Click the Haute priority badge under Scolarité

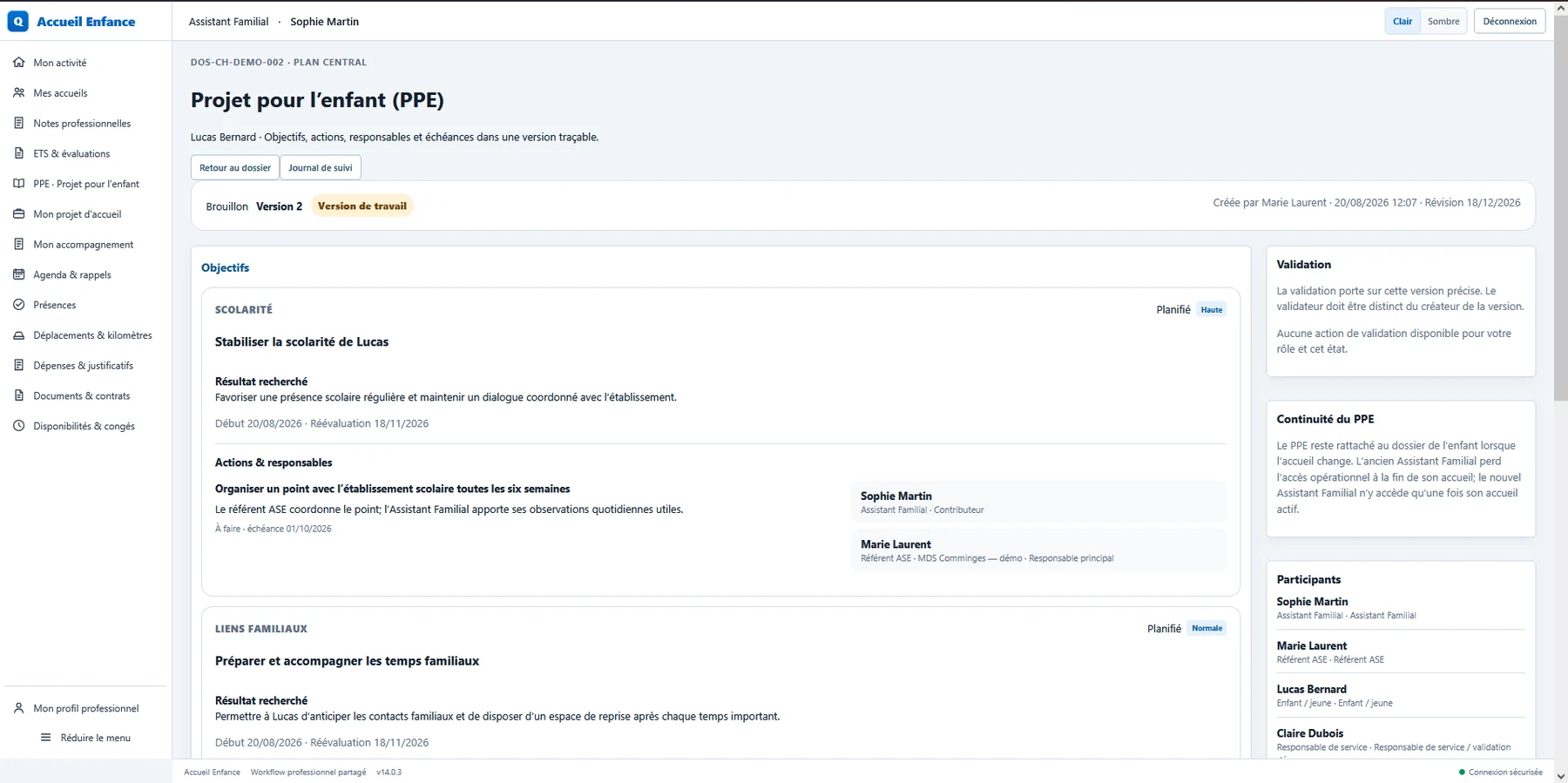[x=1212, y=310]
